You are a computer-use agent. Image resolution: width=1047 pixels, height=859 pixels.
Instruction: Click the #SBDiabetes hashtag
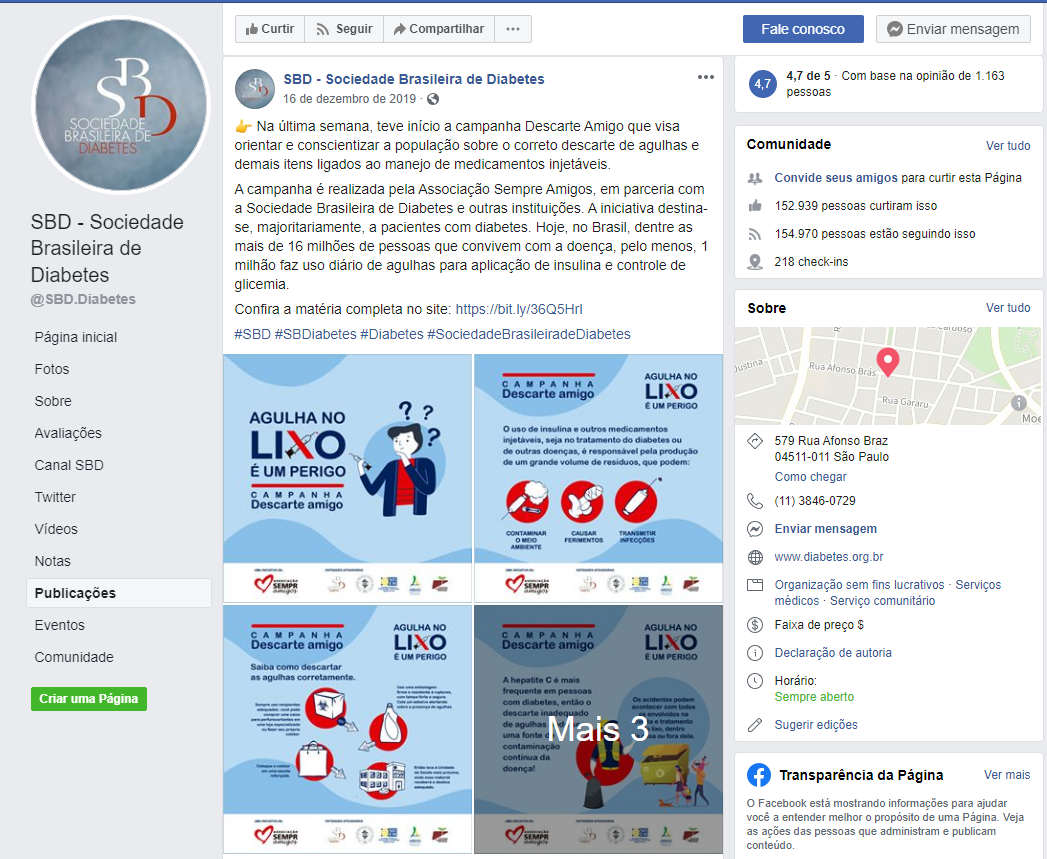315,334
